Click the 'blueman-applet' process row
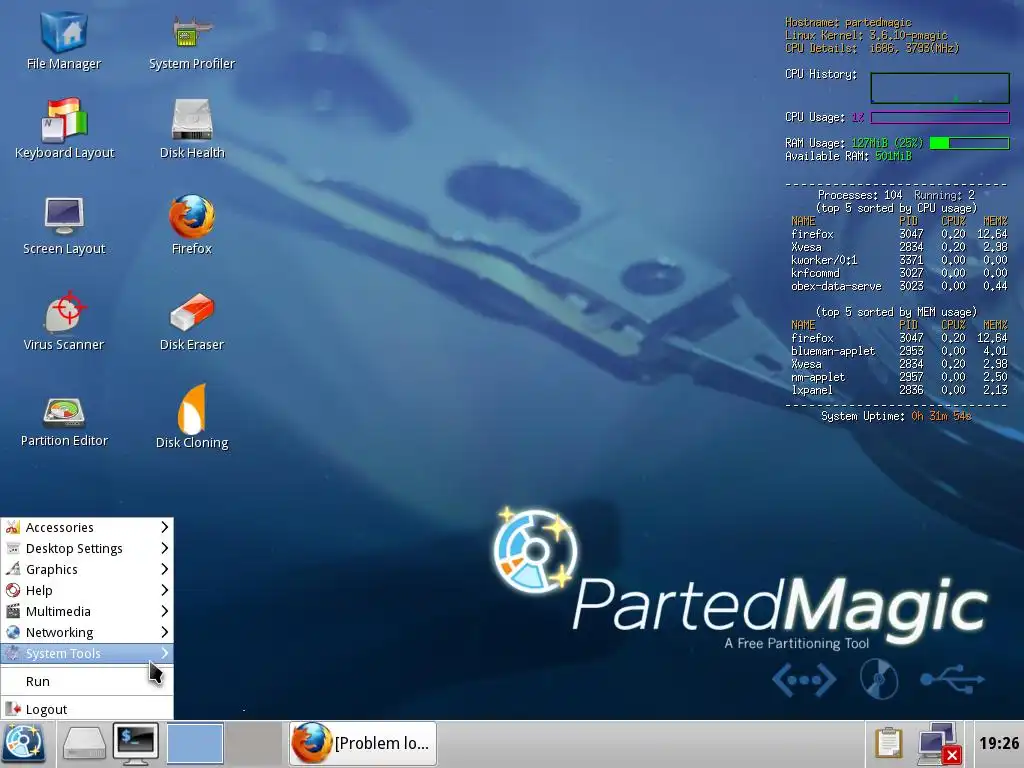The height and width of the screenshot is (768, 1024). [899, 351]
